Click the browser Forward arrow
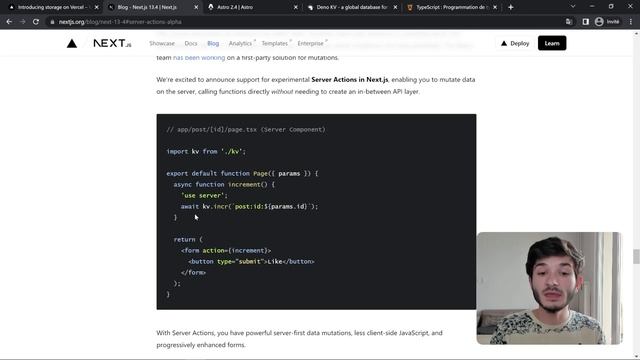Image resolution: width=640 pixels, height=360 pixels. pyautogui.click(x=22, y=22)
